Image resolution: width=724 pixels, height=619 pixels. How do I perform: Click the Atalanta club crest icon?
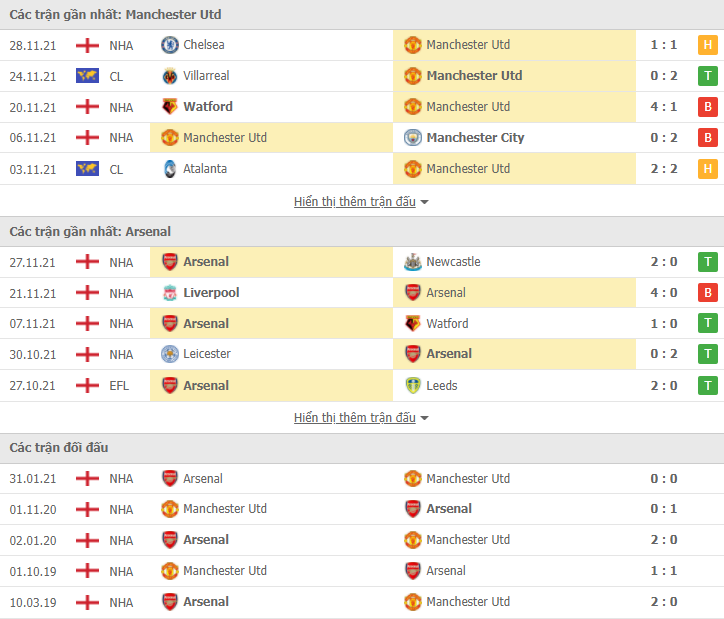tap(169, 169)
